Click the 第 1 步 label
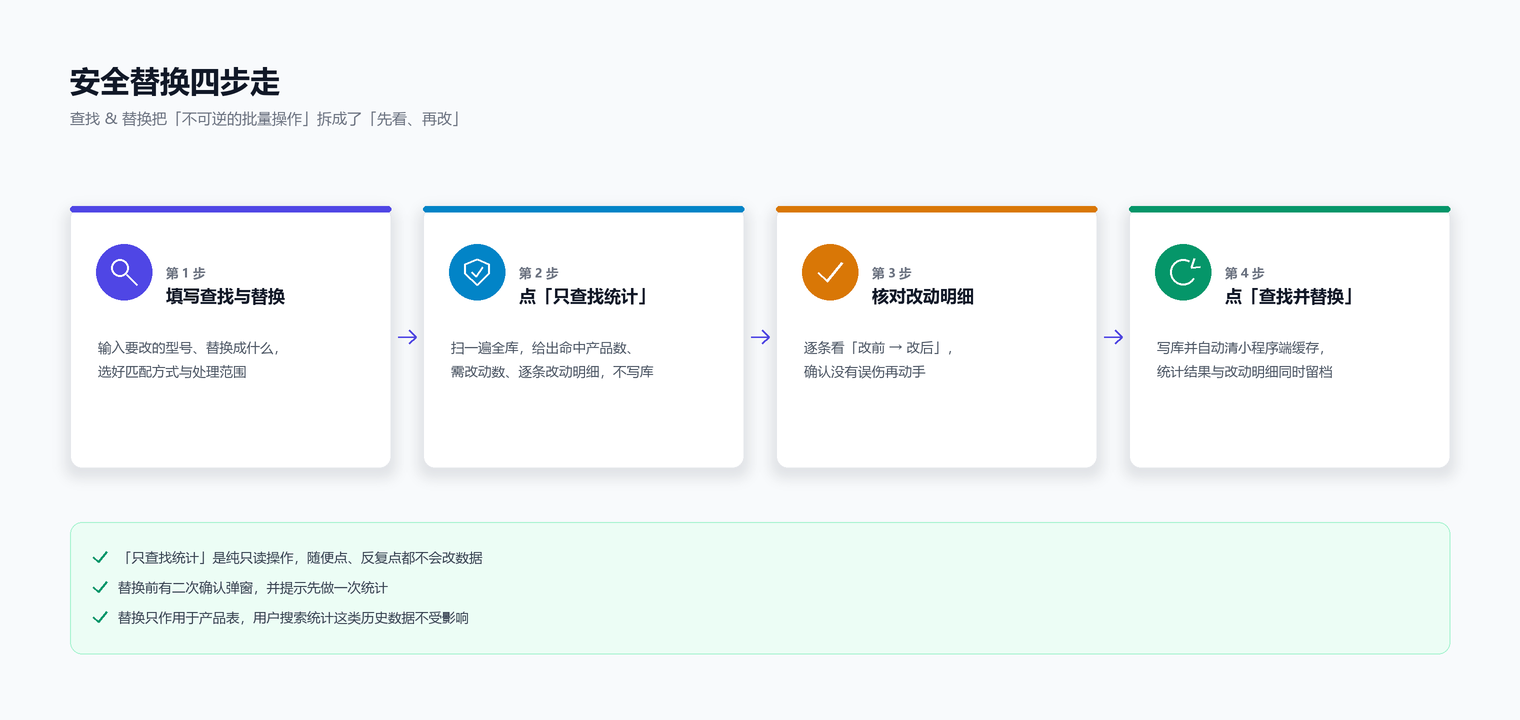 186,273
